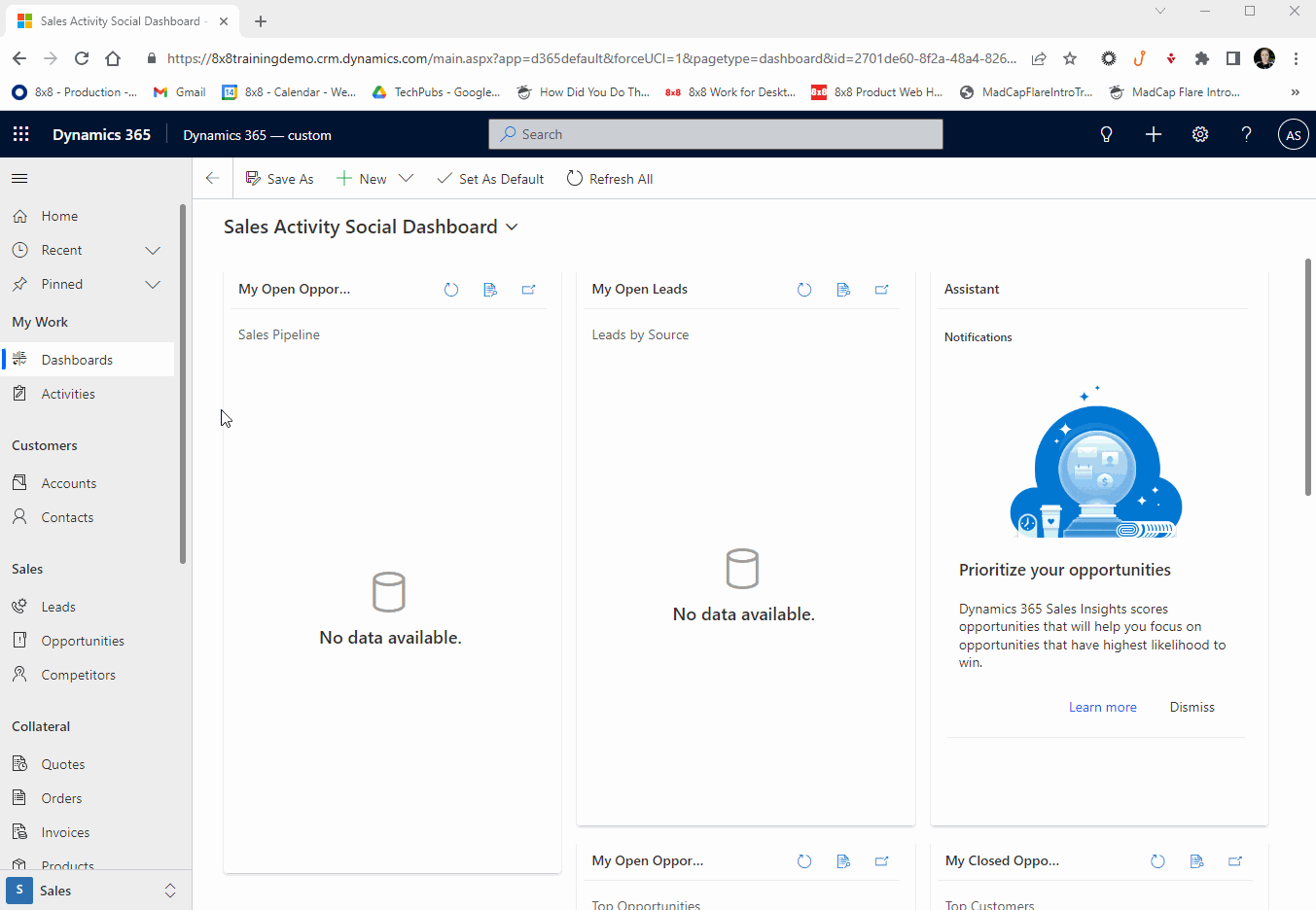Refresh the My Open Leads chart
Screen dimensions: 1316x910
(x=804, y=290)
